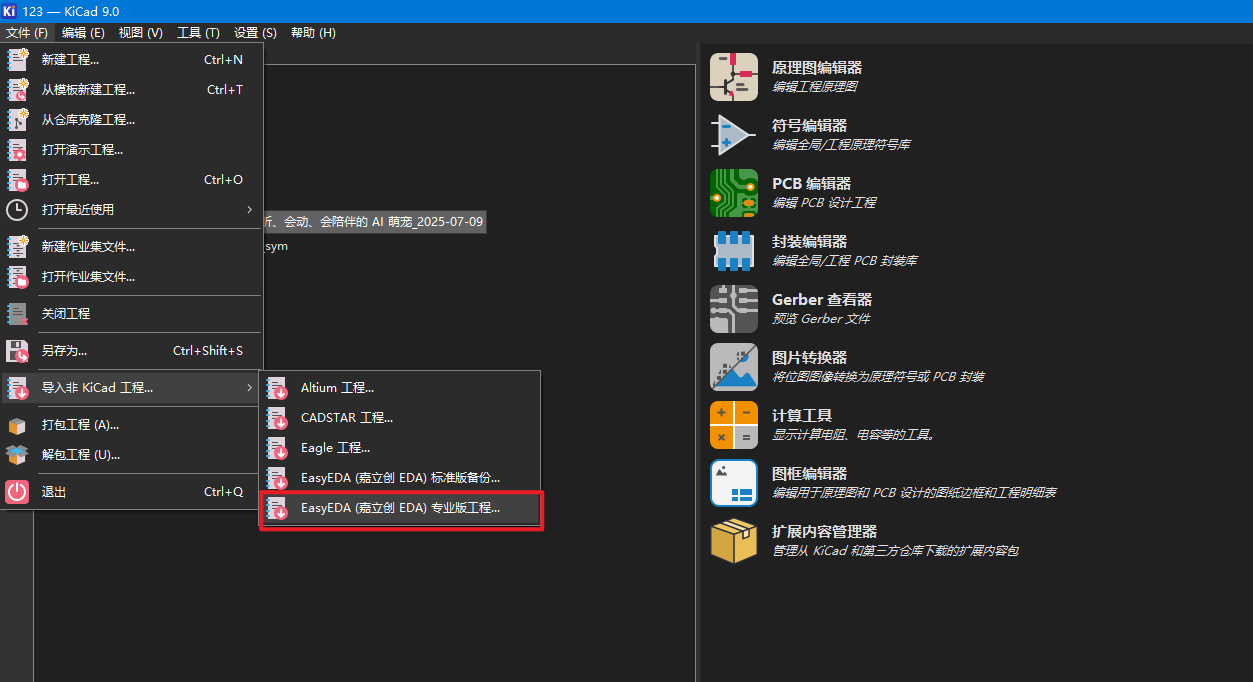Launch the Symbol Editor (符号编辑器) icon
The width and height of the screenshot is (1253, 682).
pyautogui.click(x=734, y=135)
